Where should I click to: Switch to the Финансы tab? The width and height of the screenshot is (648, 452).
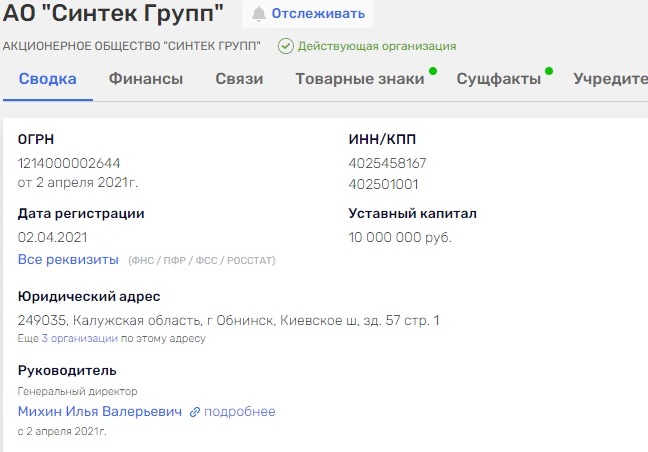(145, 79)
